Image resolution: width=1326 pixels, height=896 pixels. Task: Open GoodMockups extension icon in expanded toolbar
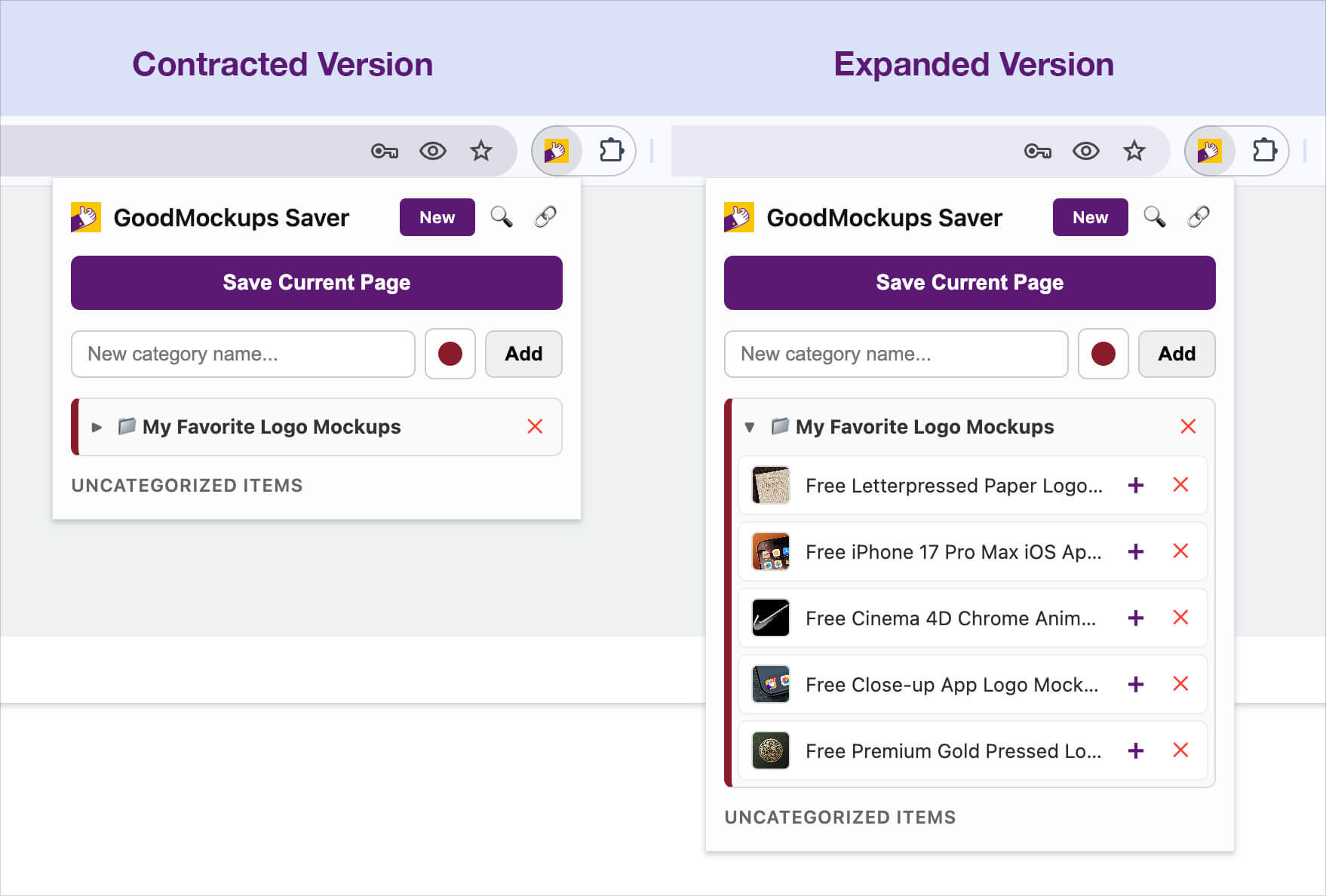click(x=1210, y=151)
